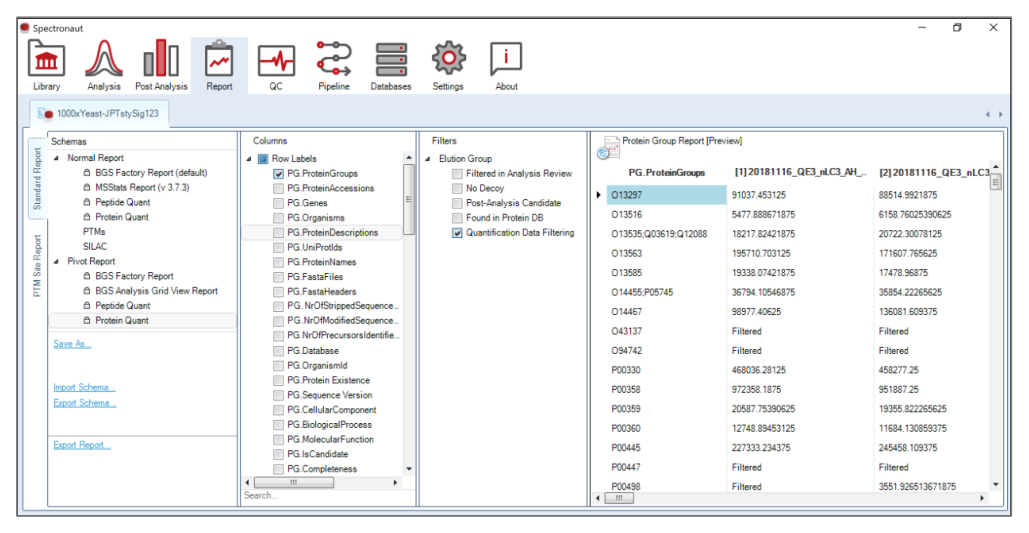Collapse the Row Labels column group
Screen dimensions: 1029x533
click(249, 159)
